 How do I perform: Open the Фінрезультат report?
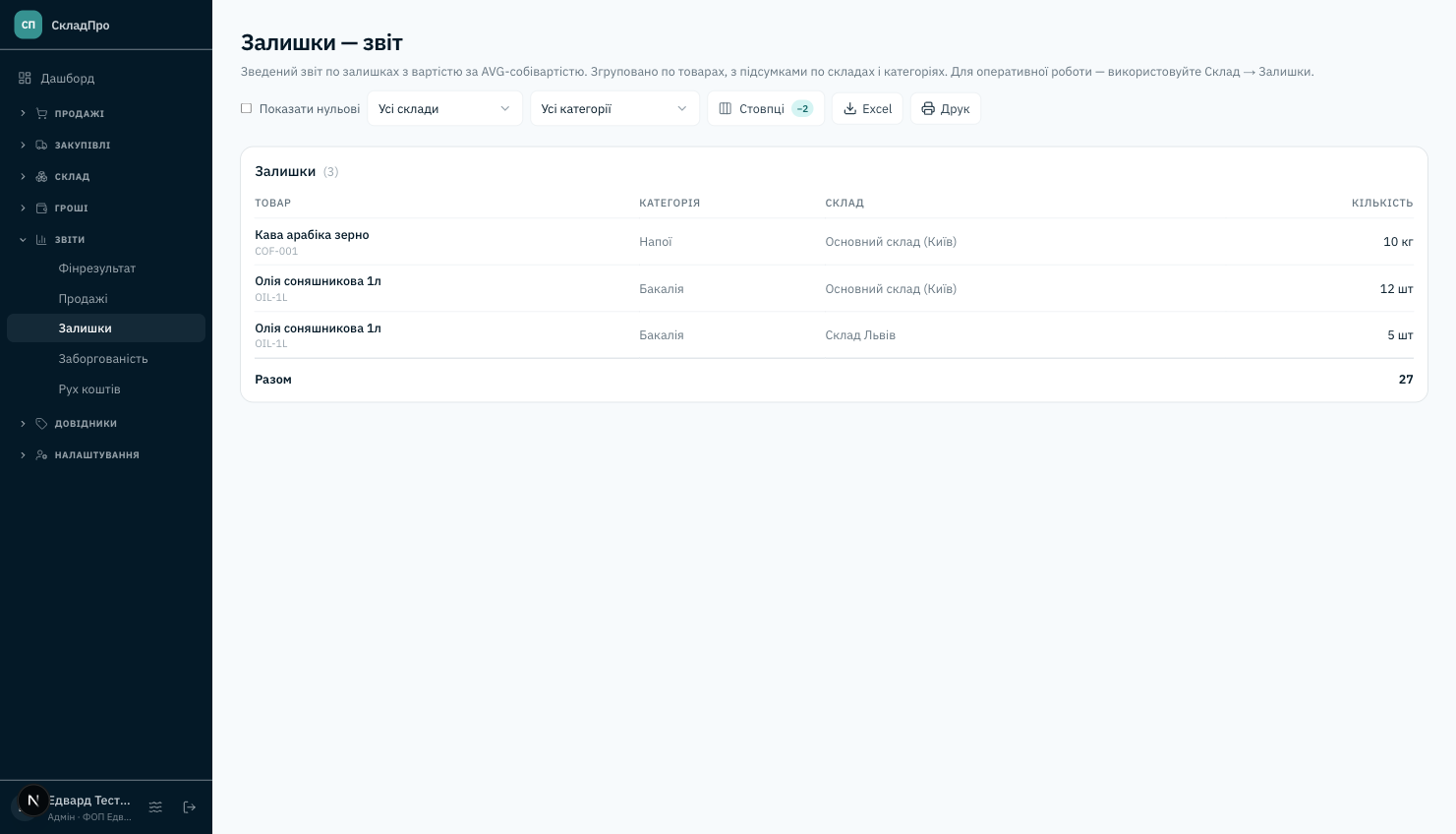(96, 268)
